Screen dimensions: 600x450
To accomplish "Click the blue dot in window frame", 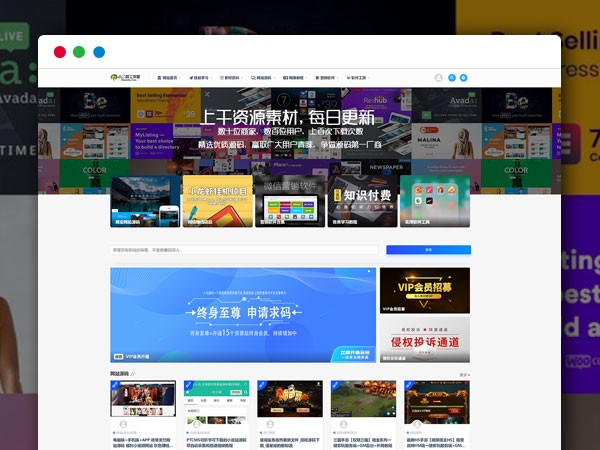I will [99, 52].
